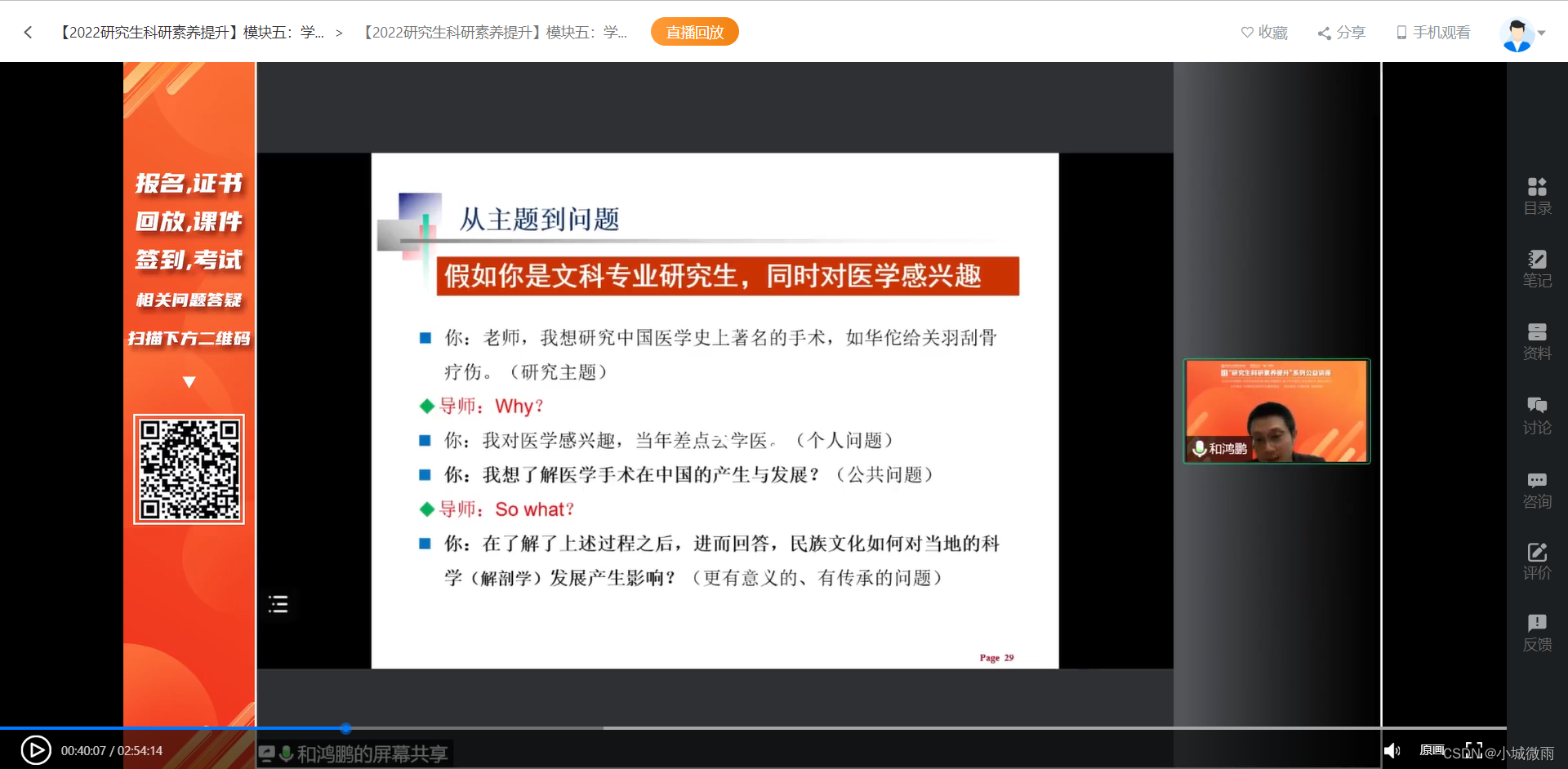Click the slide title 从主题到问题
The height and width of the screenshot is (769, 1568).
click(x=539, y=219)
